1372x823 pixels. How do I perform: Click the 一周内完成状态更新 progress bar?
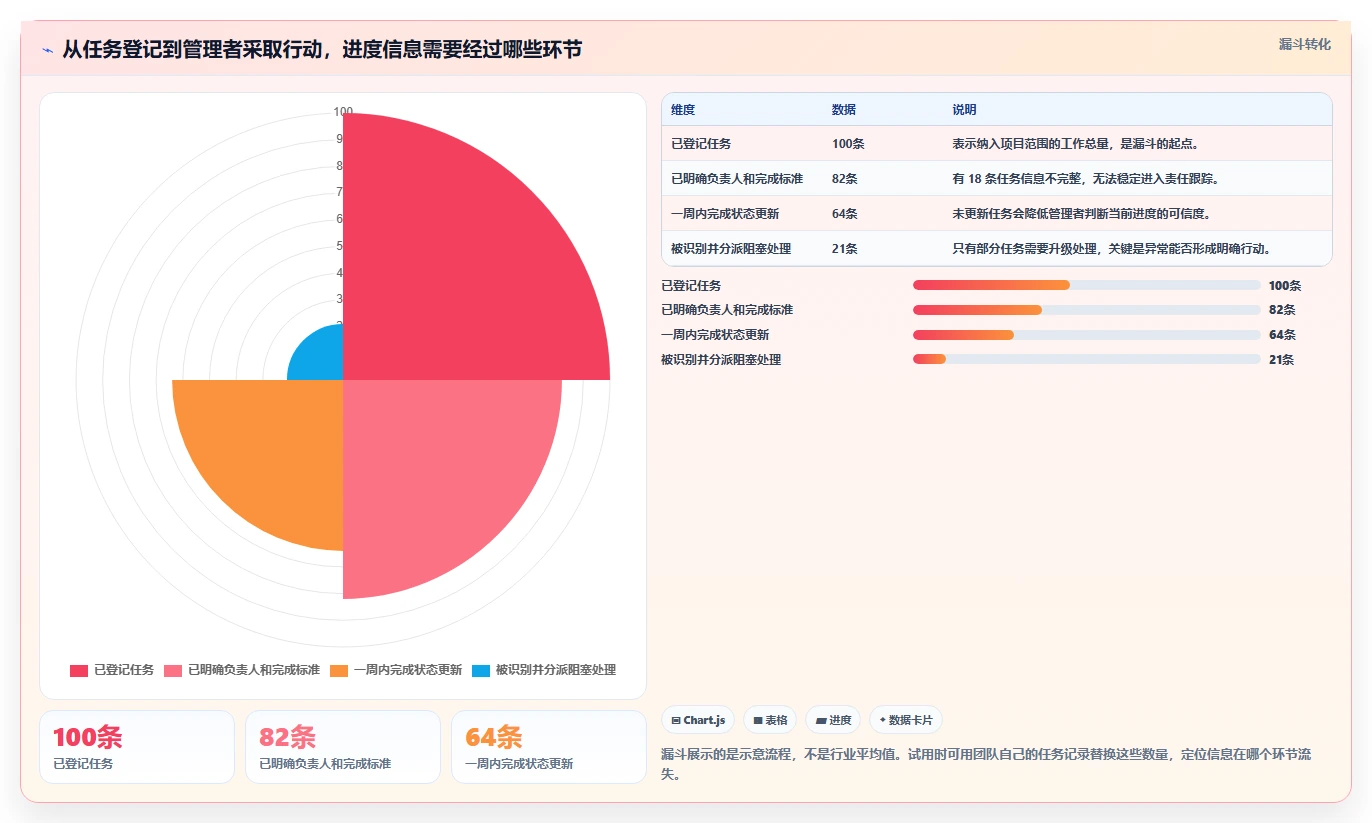tap(1086, 335)
